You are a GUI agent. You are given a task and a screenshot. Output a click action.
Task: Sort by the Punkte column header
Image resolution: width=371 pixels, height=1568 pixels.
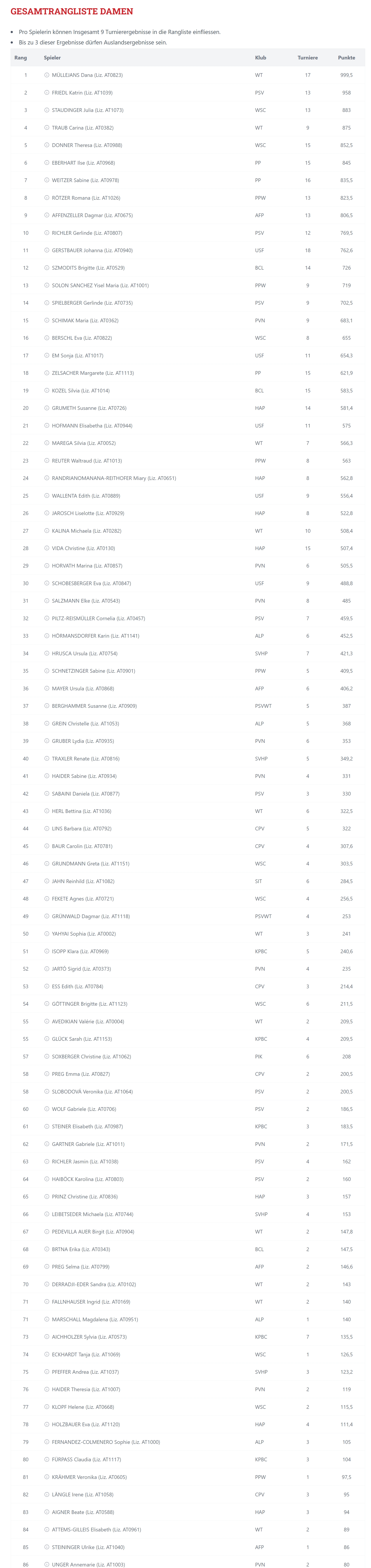pyautogui.click(x=346, y=58)
